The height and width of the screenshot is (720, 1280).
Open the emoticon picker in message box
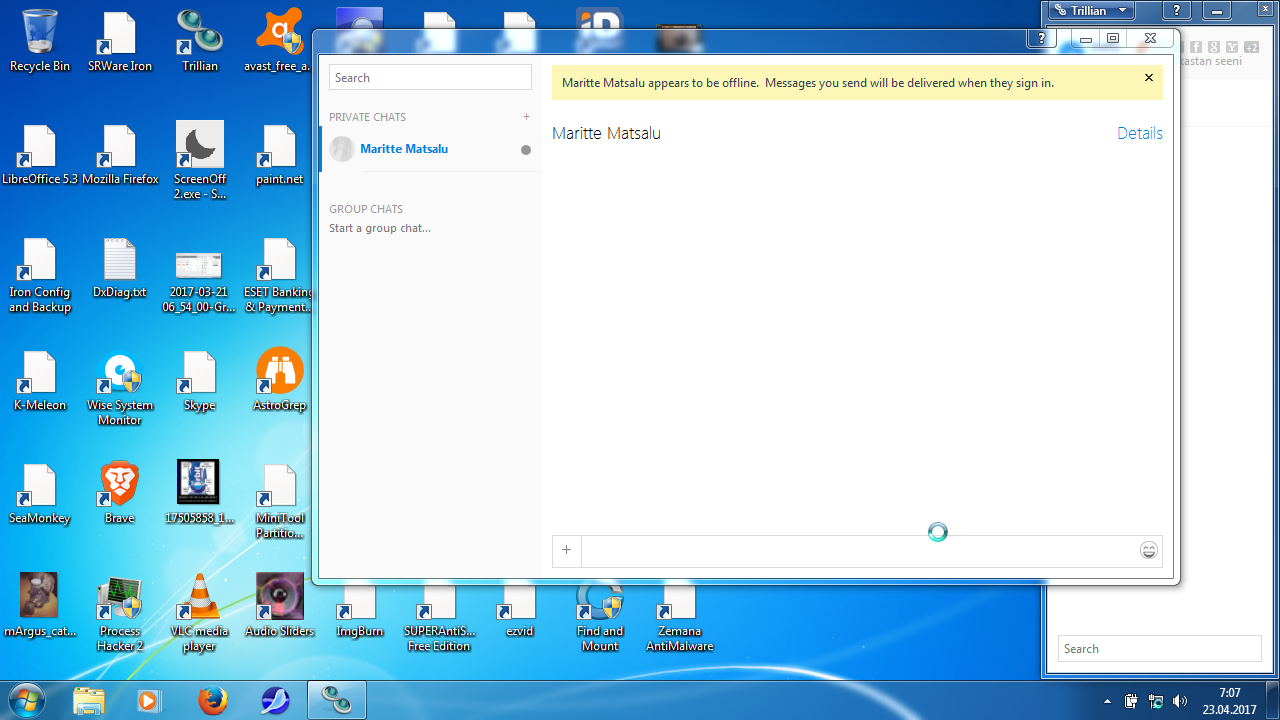pyautogui.click(x=1149, y=550)
